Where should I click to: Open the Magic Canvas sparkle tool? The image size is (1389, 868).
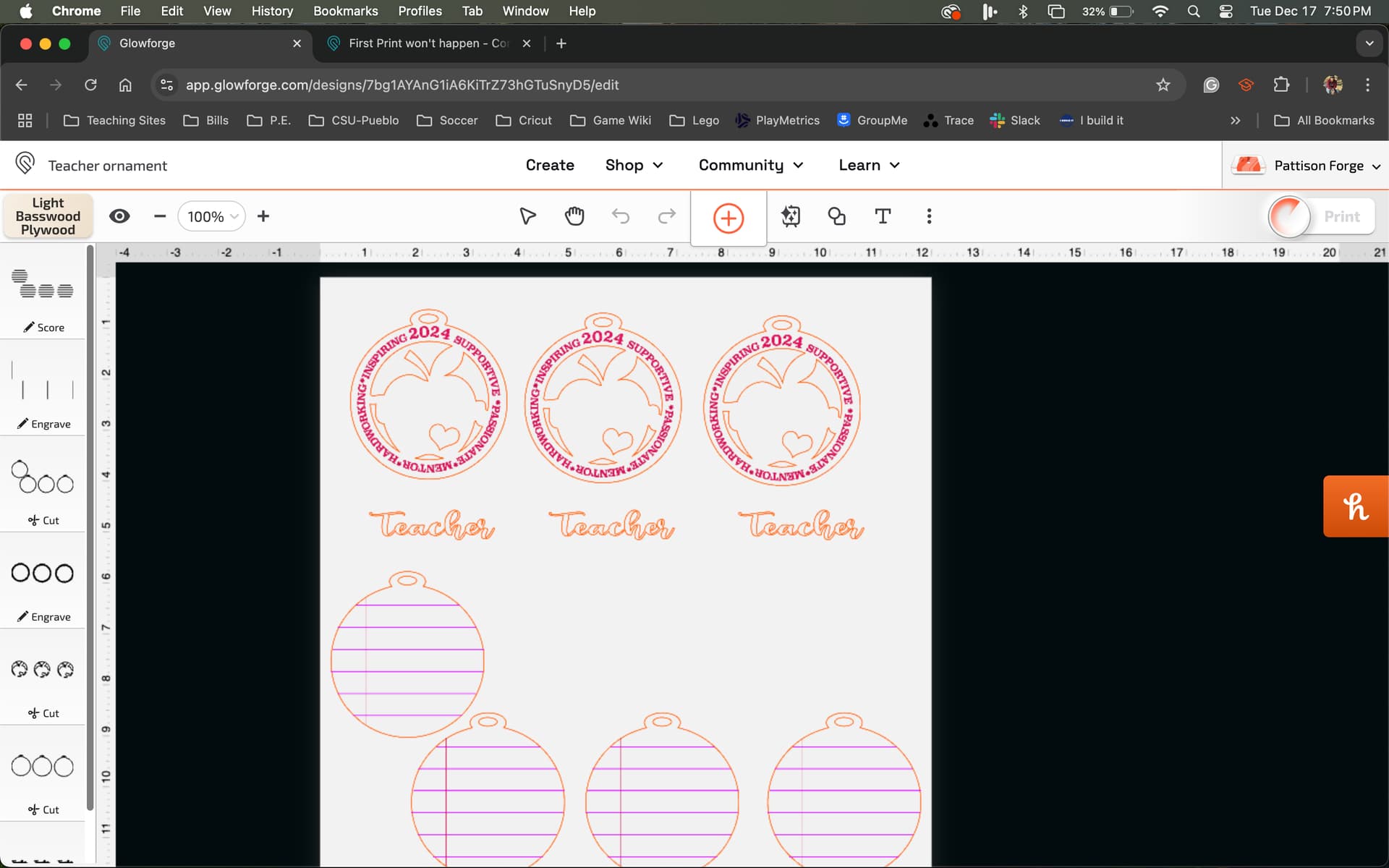pyautogui.click(x=791, y=216)
